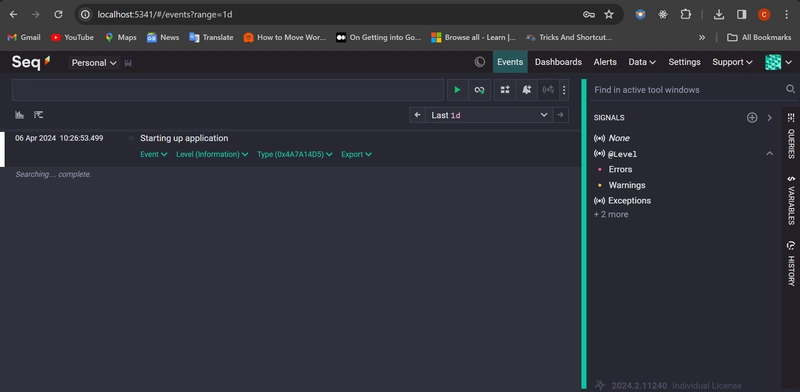Click the Chrome profile avatar C
The height and width of the screenshot is (392, 800).
pyautogui.click(x=764, y=14)
